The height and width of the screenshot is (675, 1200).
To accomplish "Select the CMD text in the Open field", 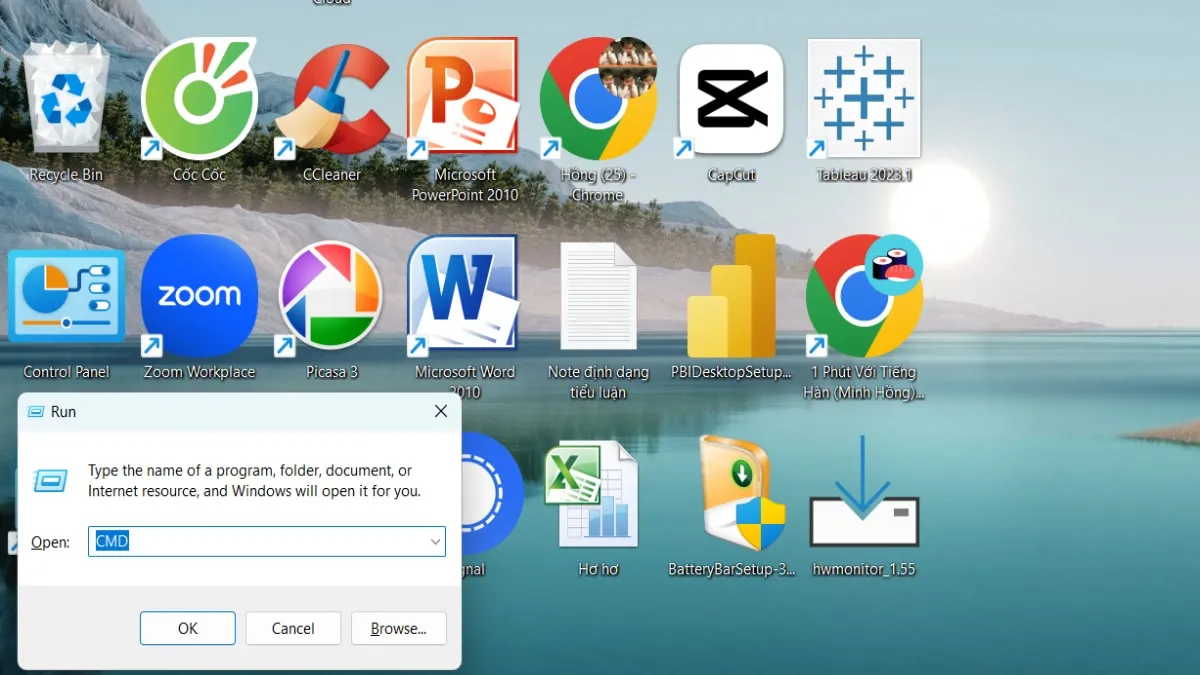I will pos(112,541).
